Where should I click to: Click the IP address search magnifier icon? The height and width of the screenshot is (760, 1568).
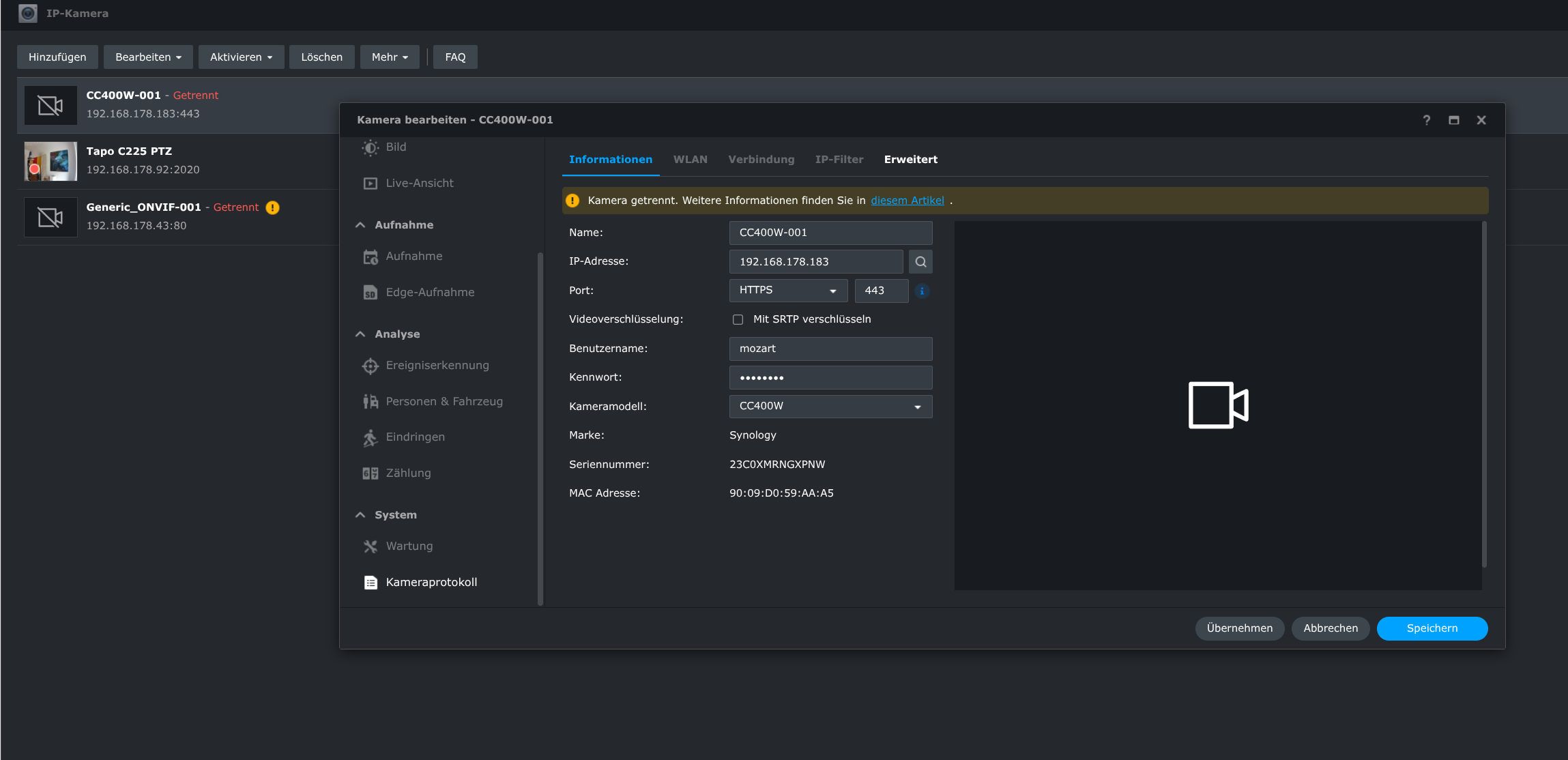[920, 262]
